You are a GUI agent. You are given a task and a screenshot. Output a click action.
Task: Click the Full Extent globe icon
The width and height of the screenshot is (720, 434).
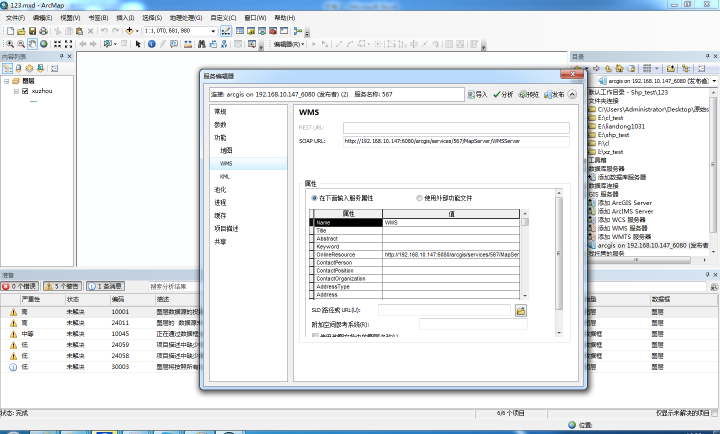(44, 44)
